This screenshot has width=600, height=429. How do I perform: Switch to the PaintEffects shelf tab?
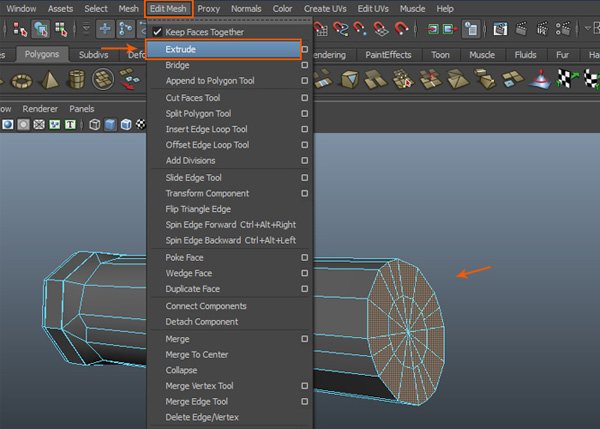pyautogui.click(x=388, y=55)
